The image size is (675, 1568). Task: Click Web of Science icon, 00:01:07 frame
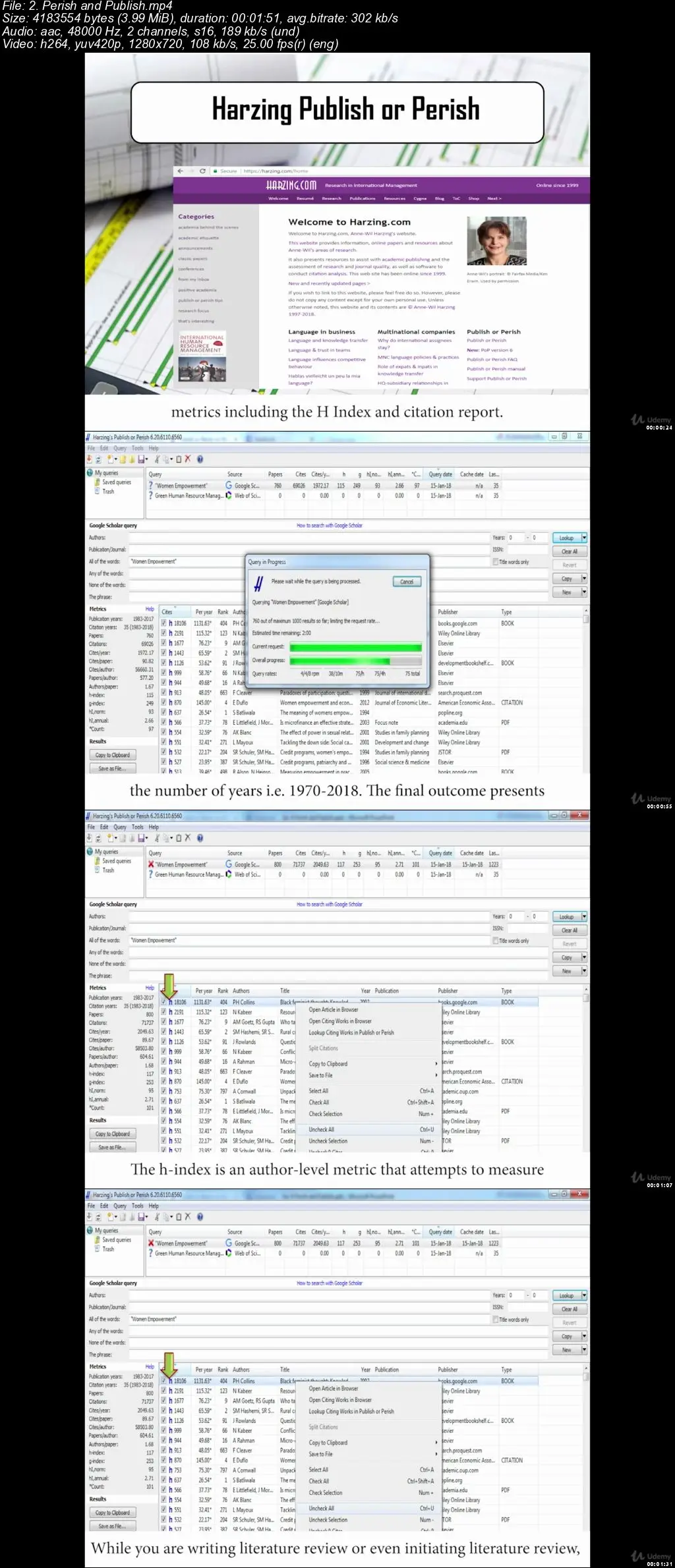[x=229, y=874]
